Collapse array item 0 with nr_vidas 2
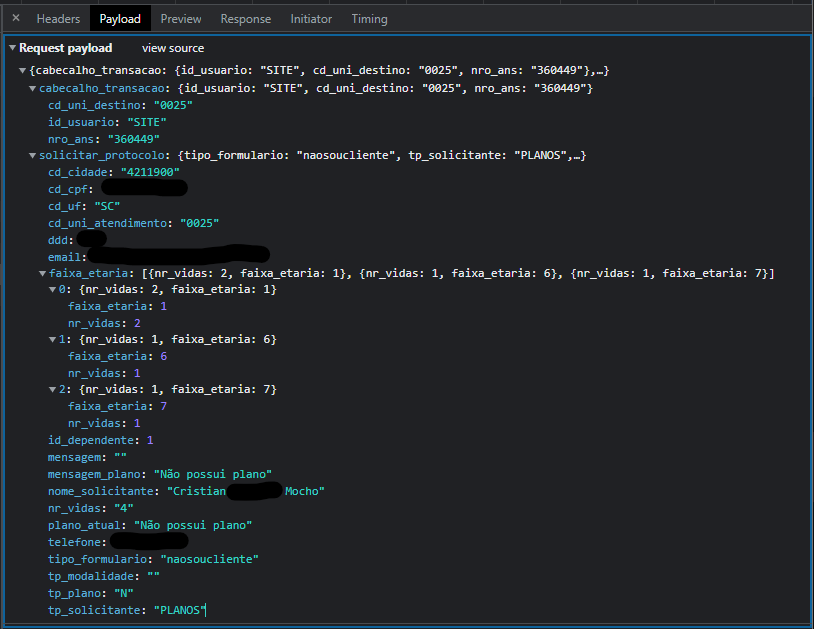 click(x=52, y=290)
